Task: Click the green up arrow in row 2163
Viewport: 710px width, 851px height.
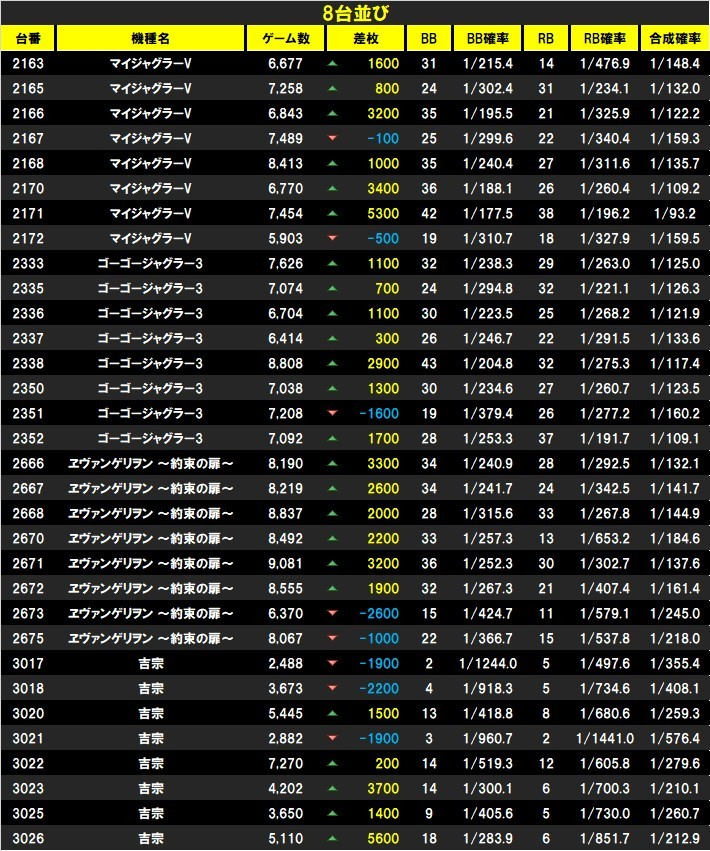Action: (333, 63)
